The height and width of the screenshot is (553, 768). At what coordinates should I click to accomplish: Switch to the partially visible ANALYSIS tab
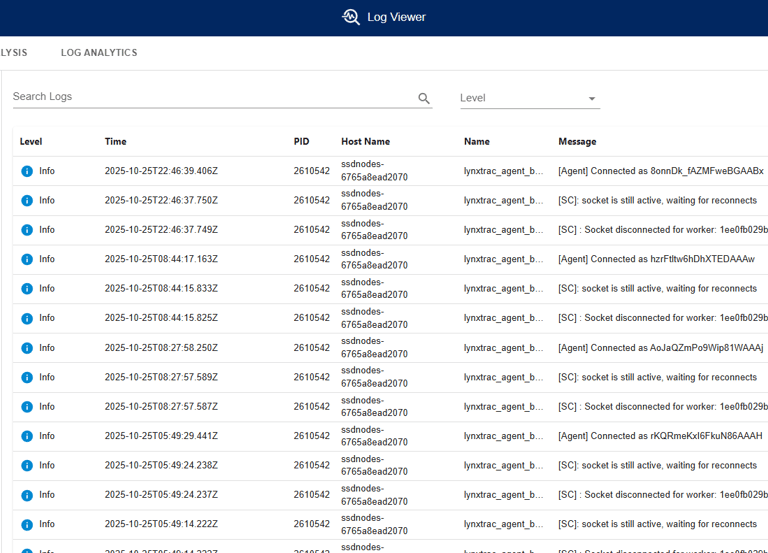(14, 52)
